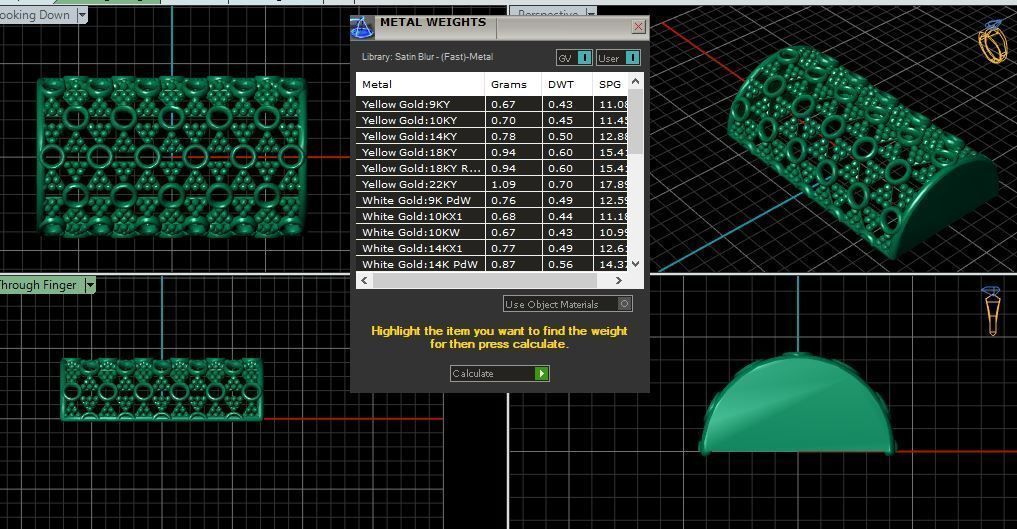This screenshot has width=1017, height=529.
Task: Select the White Gold:10KW row
Action: 492,232
